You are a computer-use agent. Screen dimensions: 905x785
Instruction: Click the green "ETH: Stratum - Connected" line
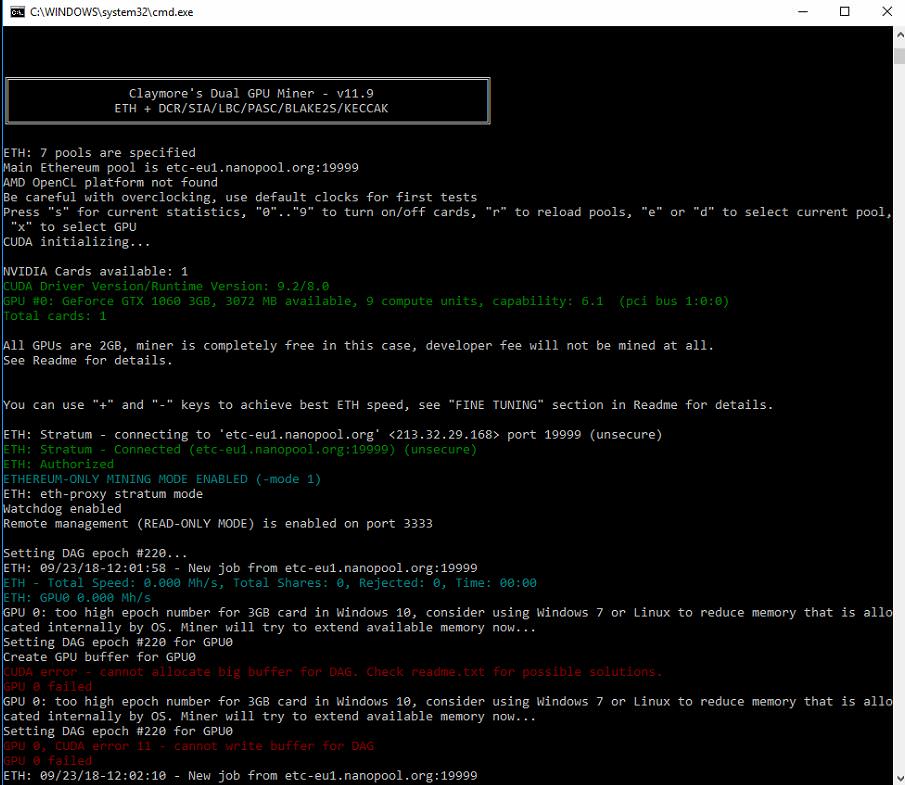pos(240,450)
